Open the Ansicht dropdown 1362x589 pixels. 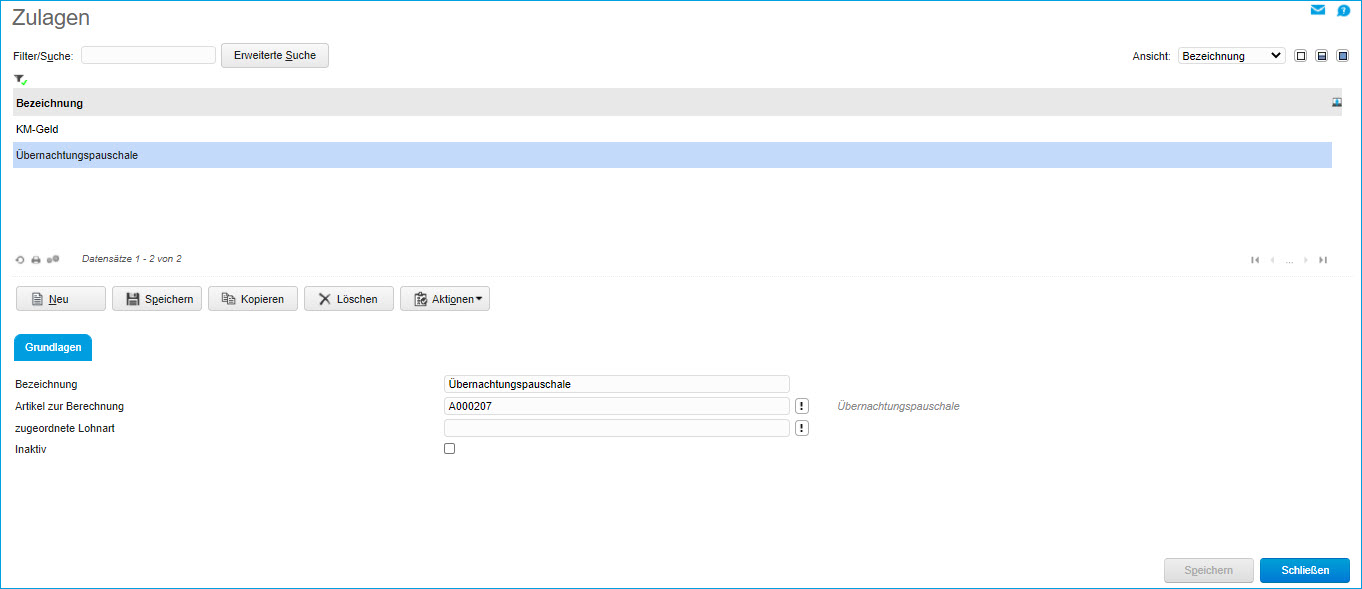(1231, 56)
